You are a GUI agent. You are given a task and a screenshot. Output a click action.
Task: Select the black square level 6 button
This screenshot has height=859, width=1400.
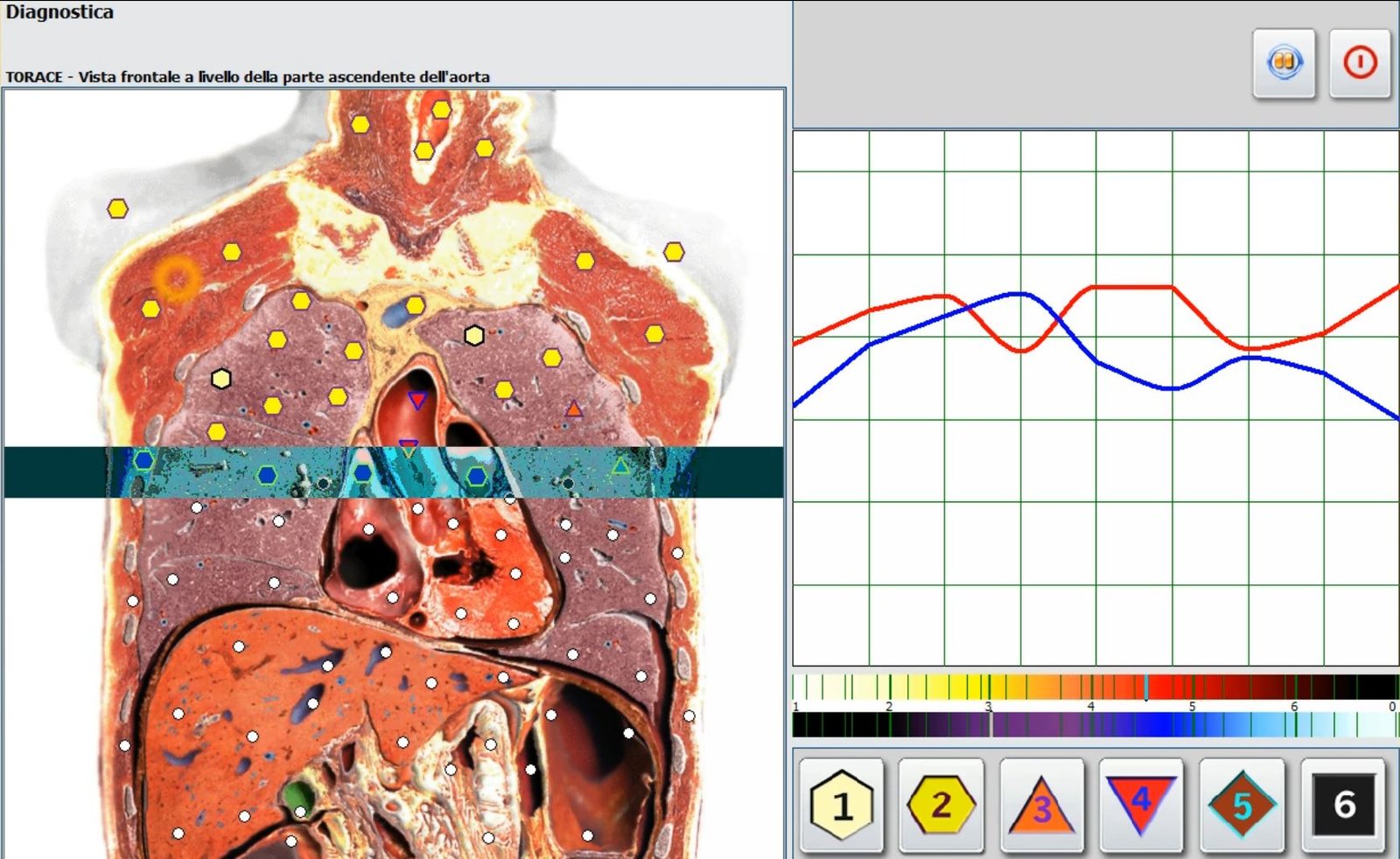(1343, 805)
